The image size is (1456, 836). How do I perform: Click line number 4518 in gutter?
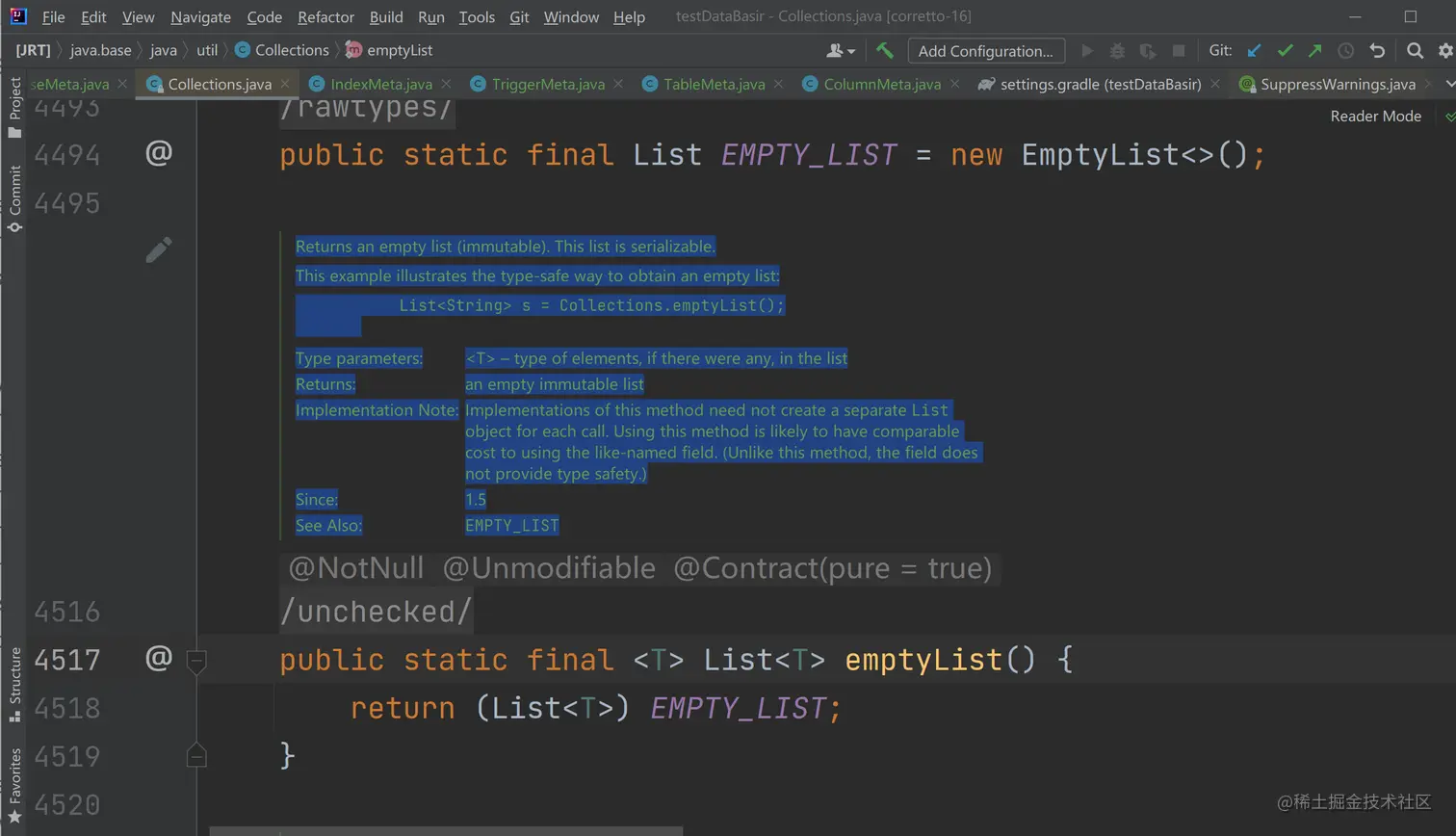click(67, 708)
